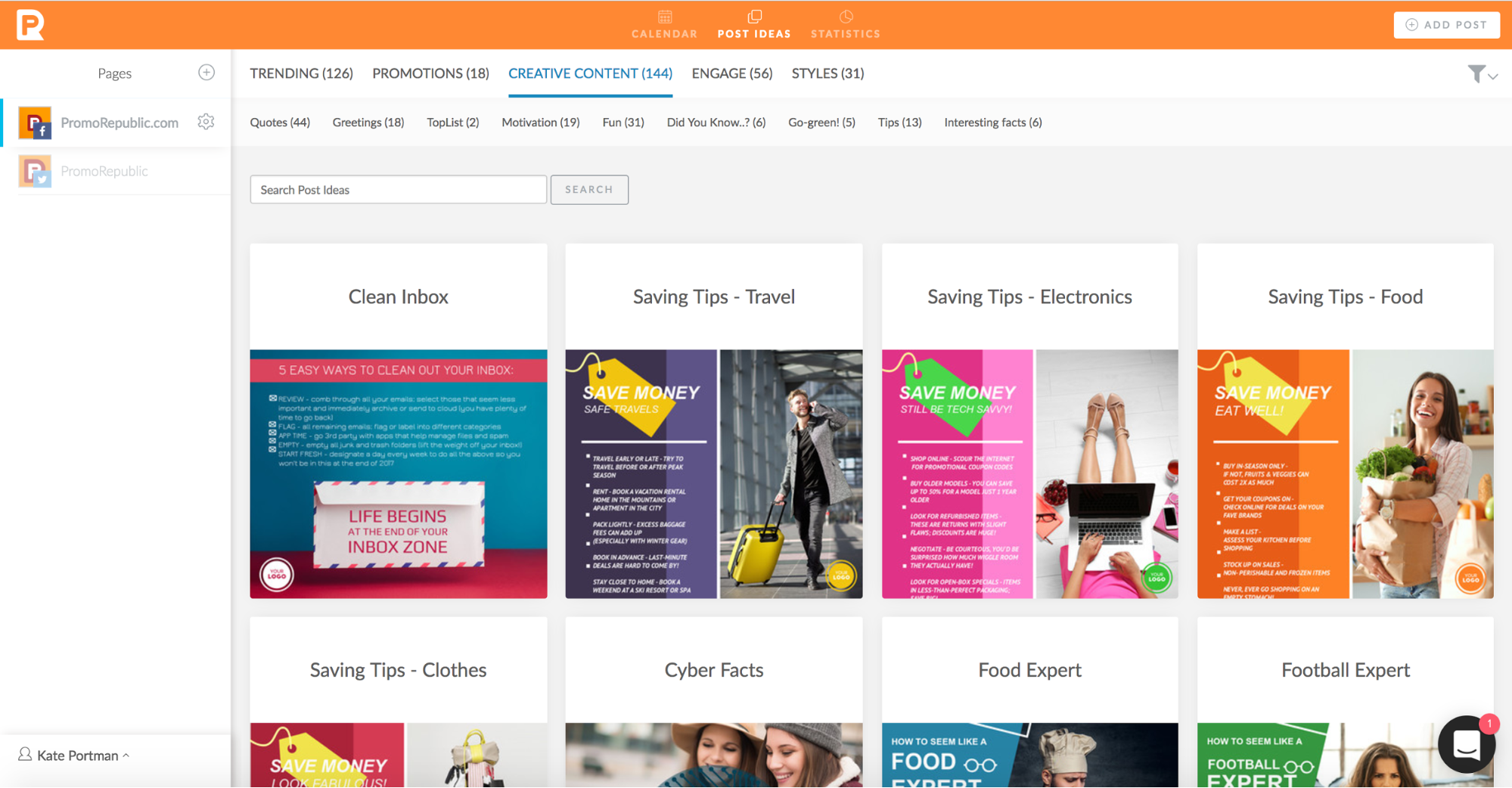Select the PromoRepublic Twitter page name
This screenshot has width=1512, height=788.
[104, 171]
